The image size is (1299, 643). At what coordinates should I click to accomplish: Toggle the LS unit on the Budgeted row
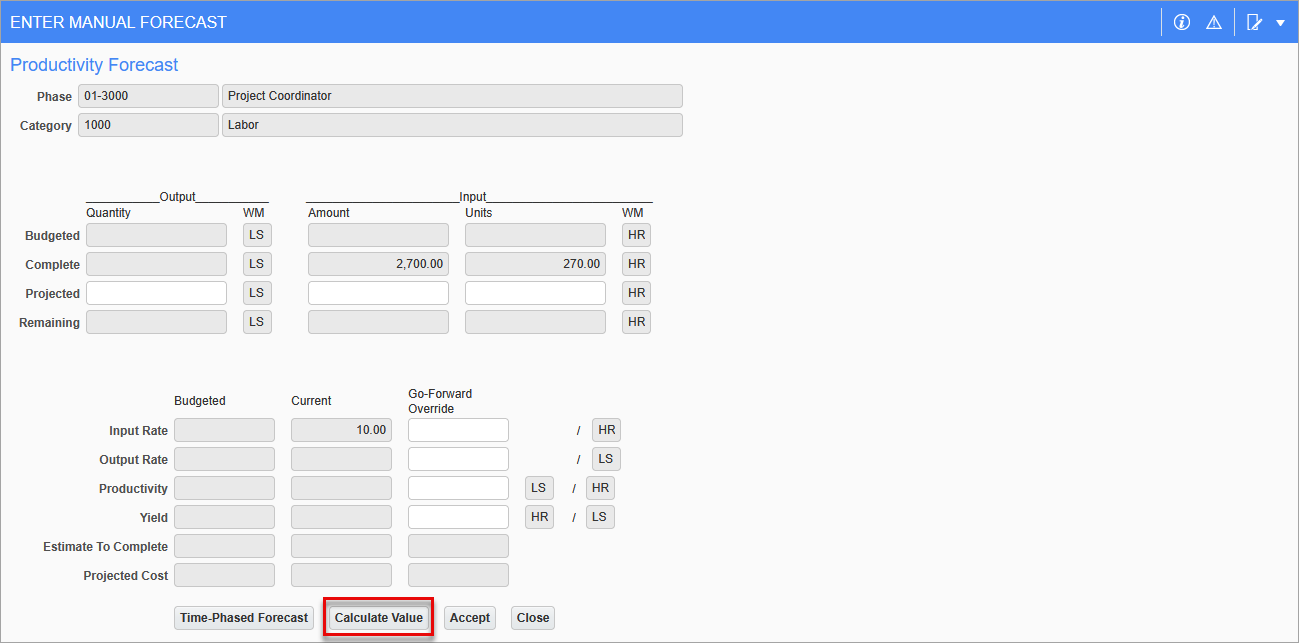click(257, 234)
